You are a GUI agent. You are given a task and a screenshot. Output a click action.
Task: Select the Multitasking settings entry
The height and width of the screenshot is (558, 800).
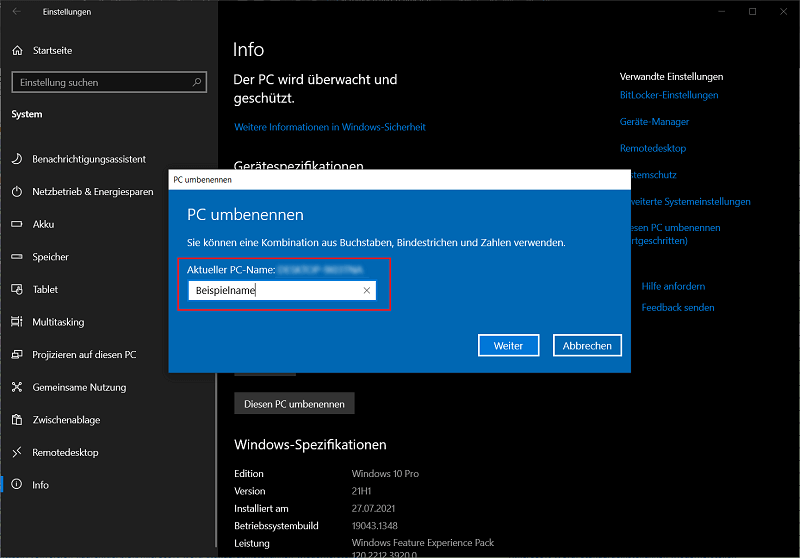click(x=58, y=322)
